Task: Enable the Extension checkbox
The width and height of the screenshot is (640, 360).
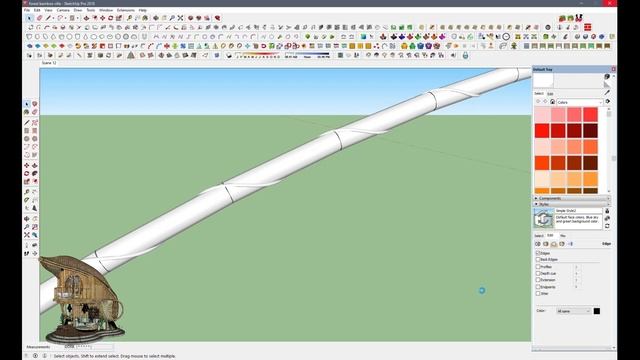Action: point(538,280)
